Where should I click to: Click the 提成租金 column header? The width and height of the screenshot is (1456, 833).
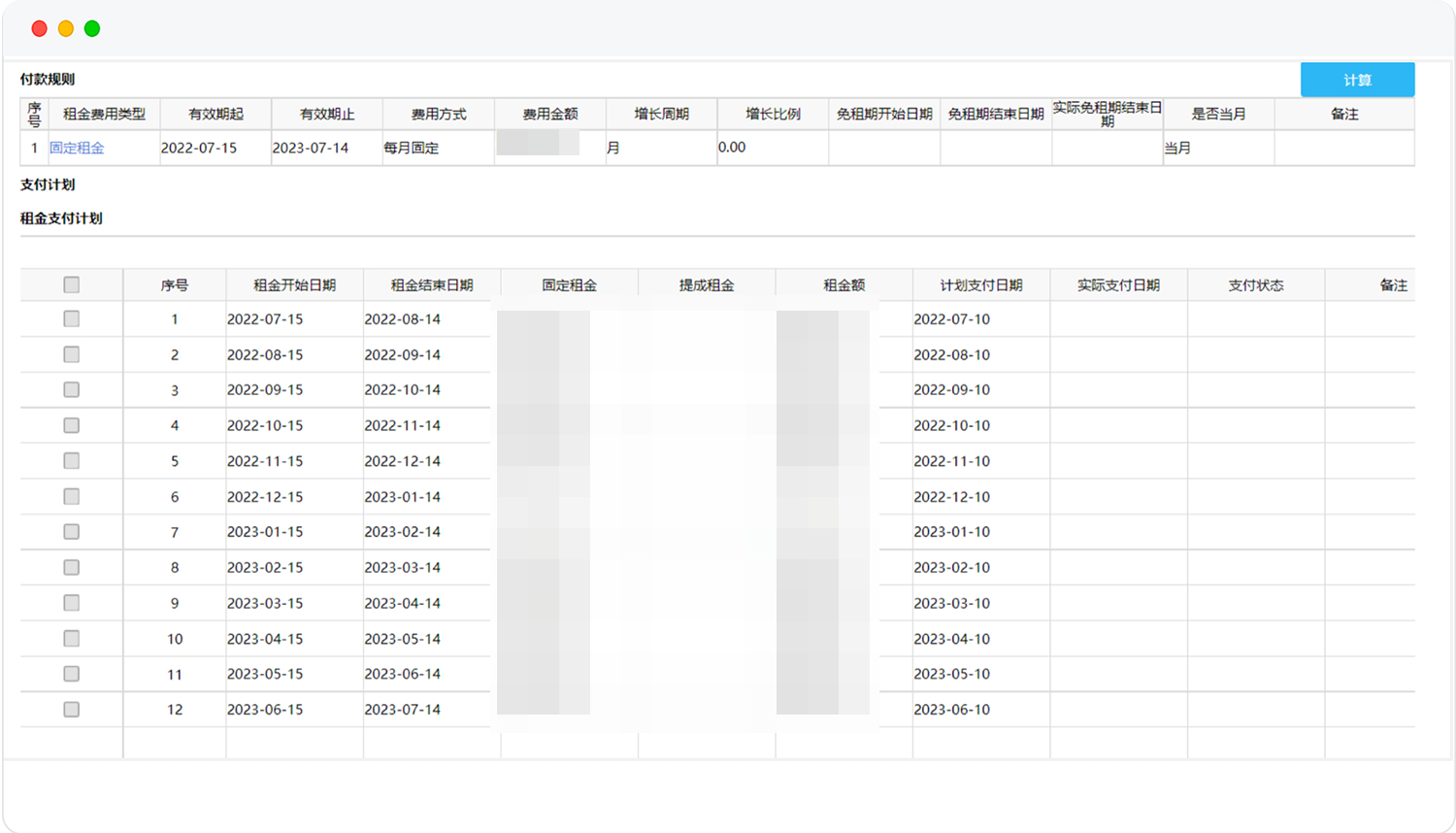point(707,285)
